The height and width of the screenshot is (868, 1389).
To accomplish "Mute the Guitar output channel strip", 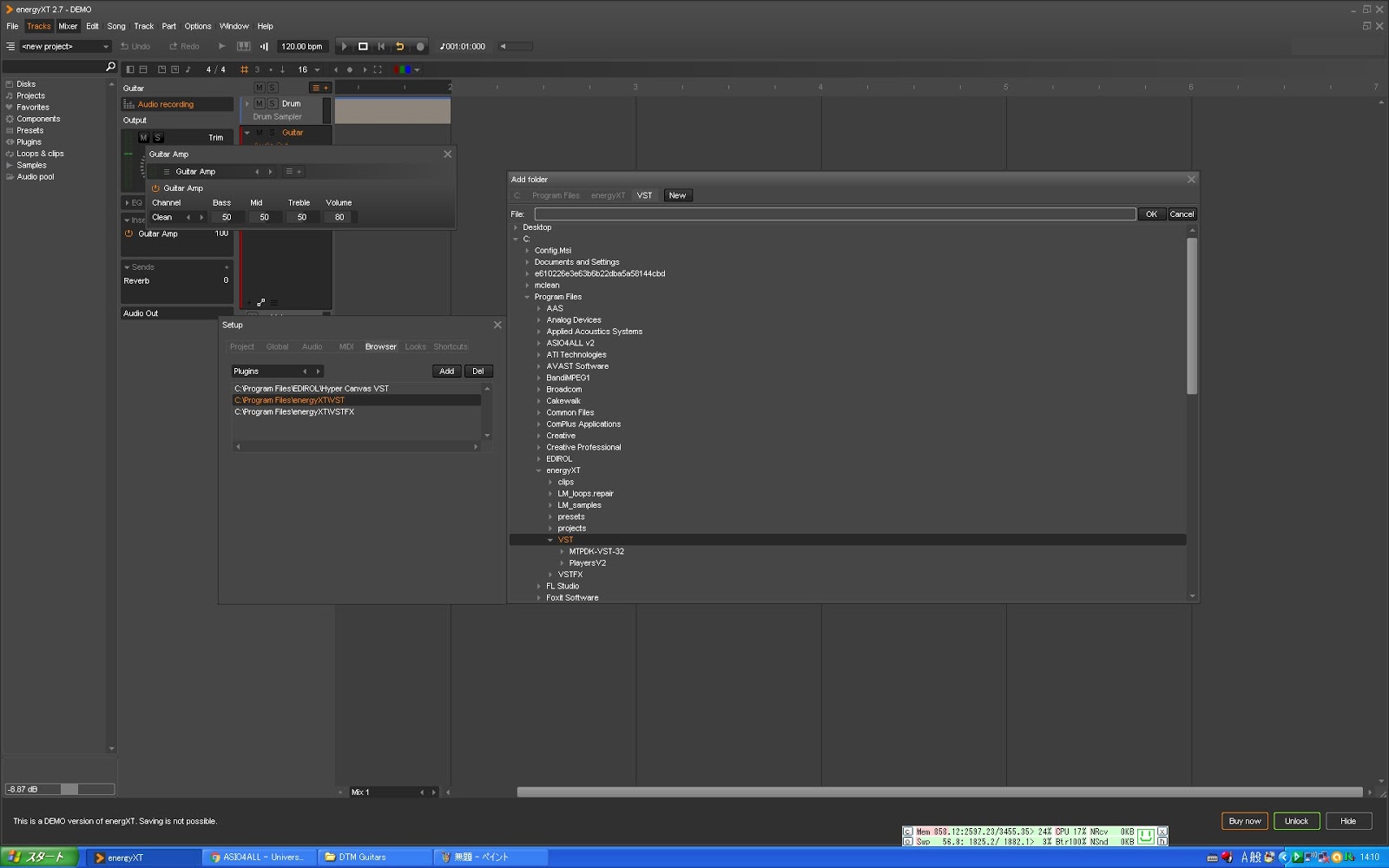I will 144,137.
